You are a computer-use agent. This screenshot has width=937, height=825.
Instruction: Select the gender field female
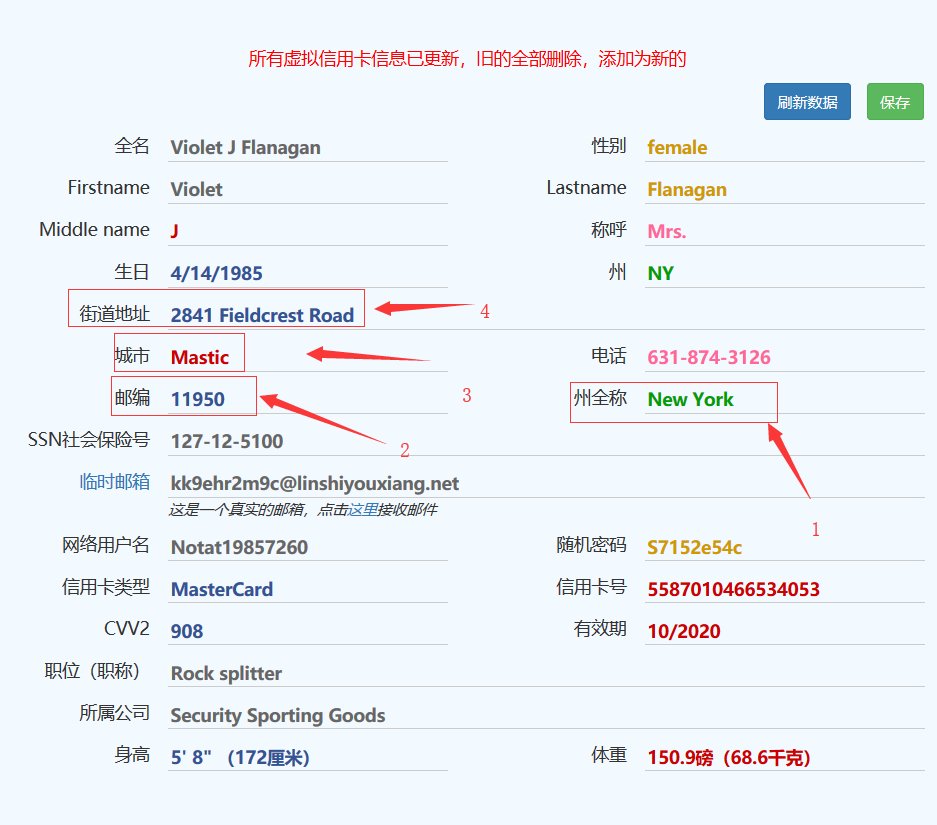tap(785, 147)
